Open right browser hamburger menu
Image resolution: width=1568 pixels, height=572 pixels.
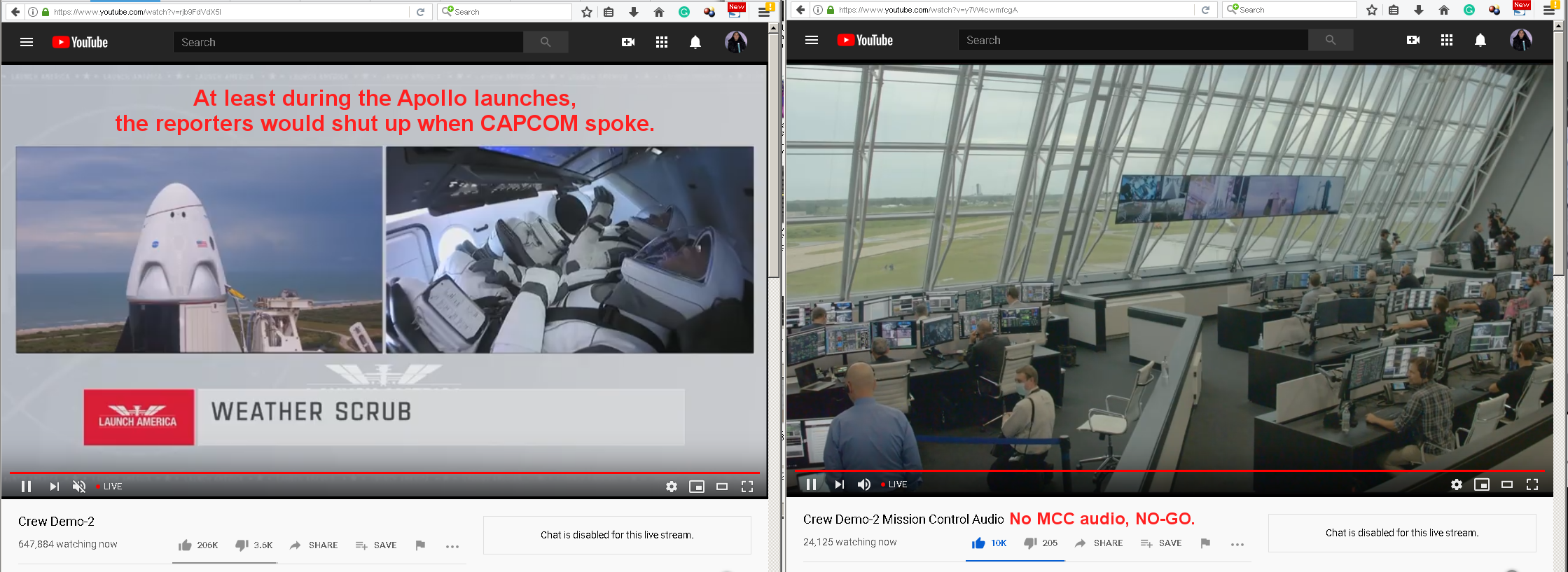1549,10
